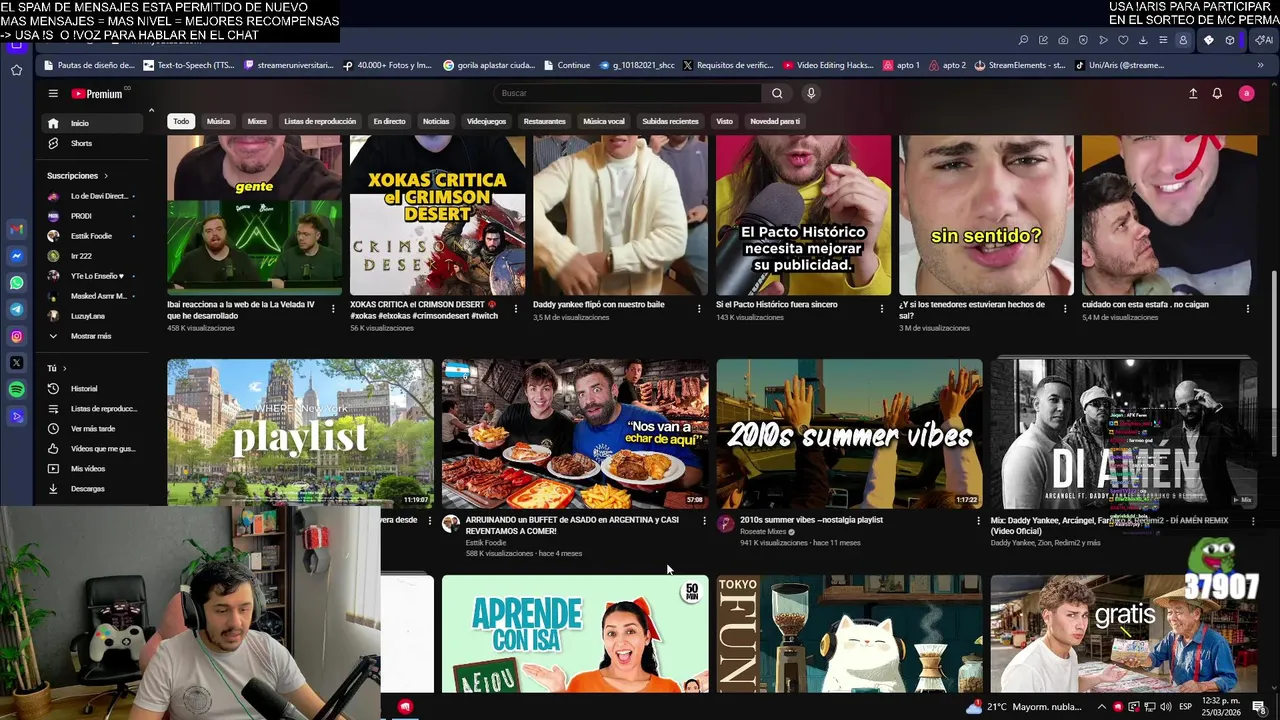Viewport: 1280px width, 720px height.
Task: Open Telegram in the browser sidebar
Action: (x=16, y=310)
